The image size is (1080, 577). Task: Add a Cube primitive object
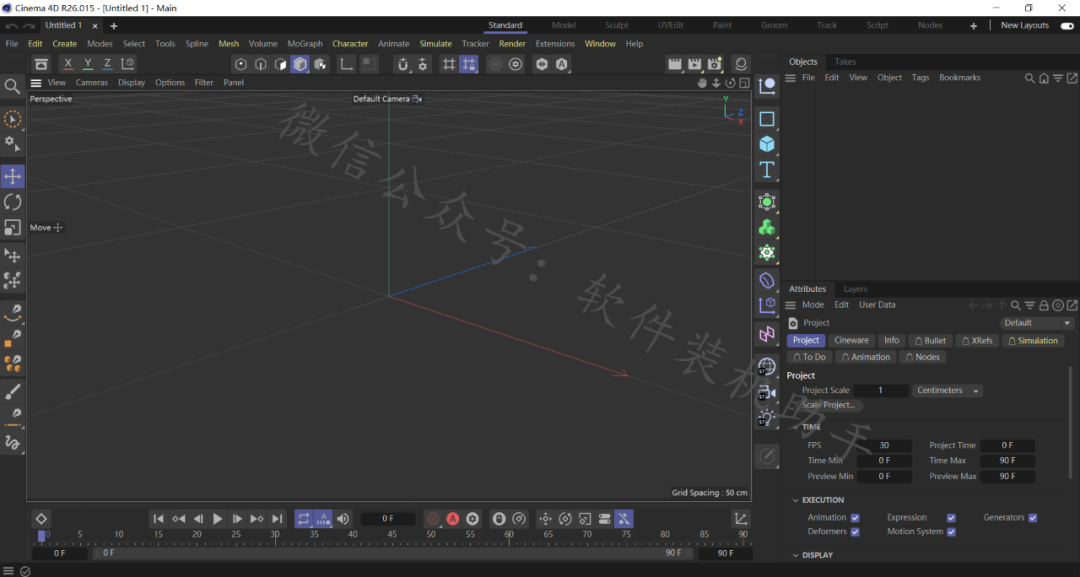tap(767, 144)
